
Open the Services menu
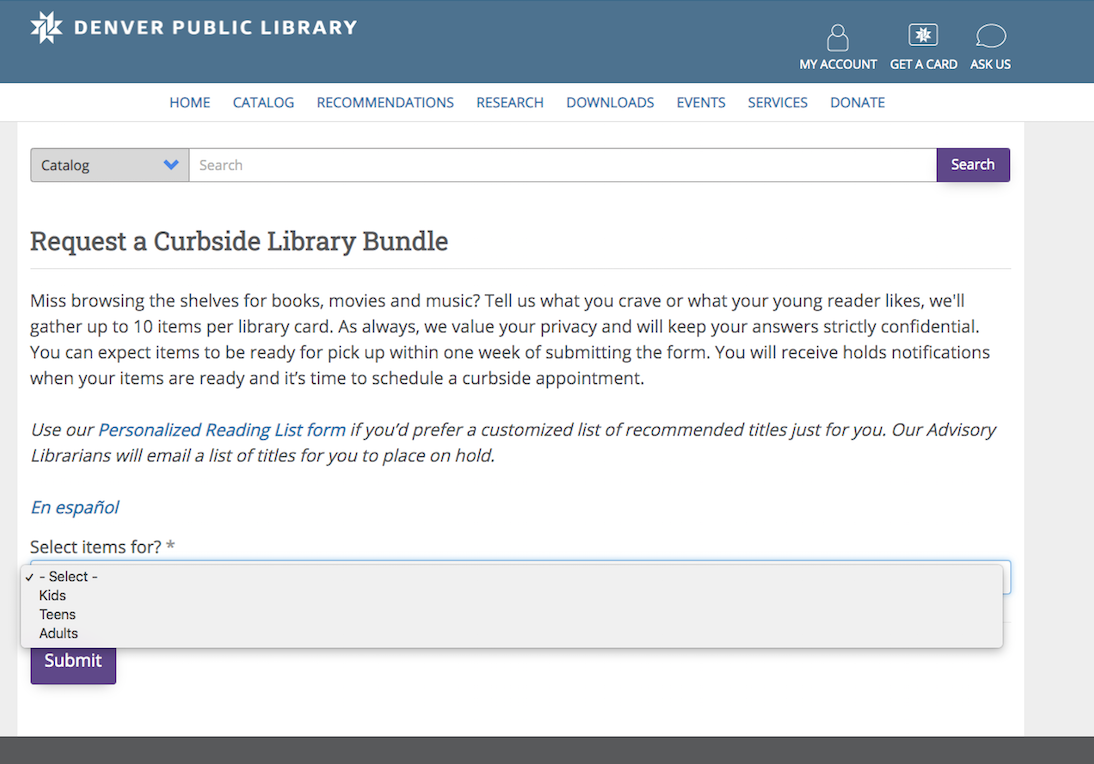pos(778,103)
